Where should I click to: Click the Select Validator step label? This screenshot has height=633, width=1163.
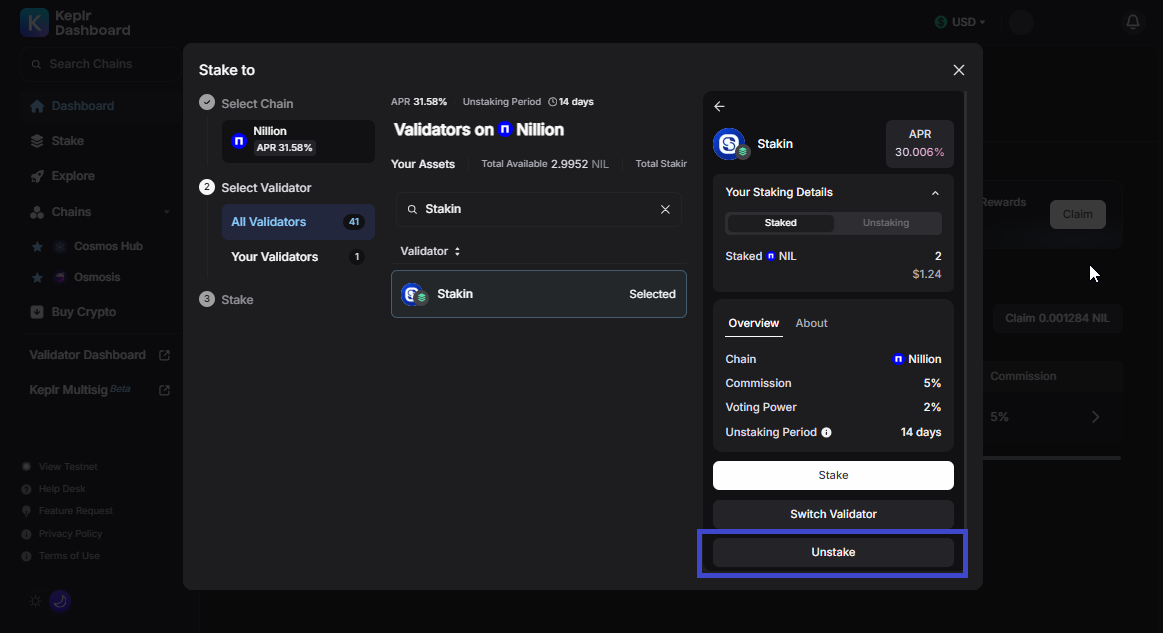pyautogui.click(x=266, y=188)
